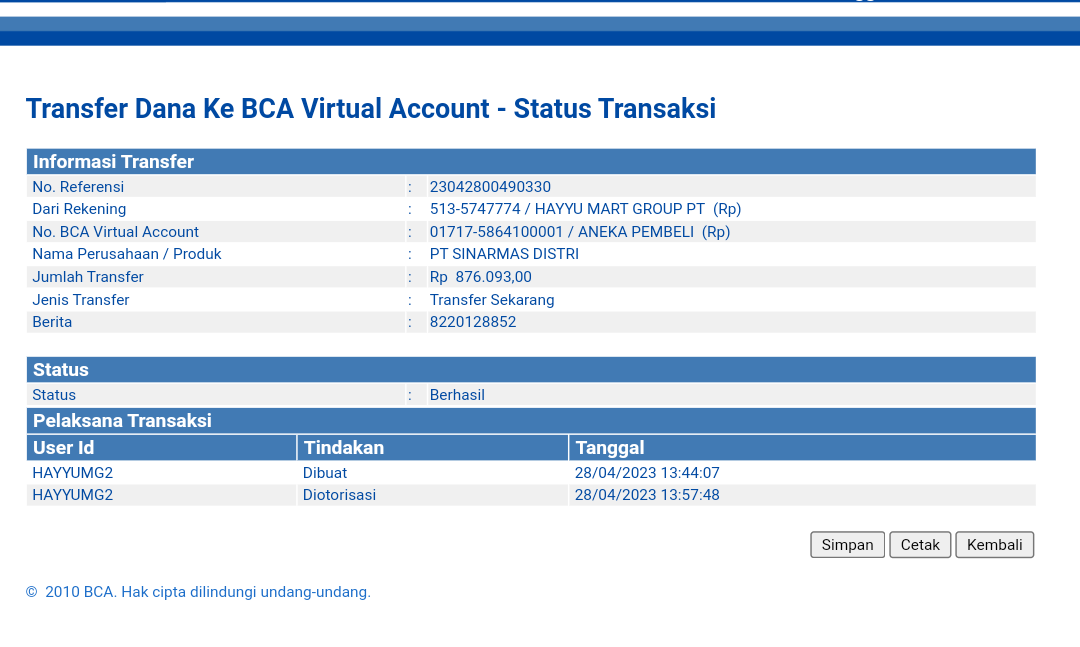Select the Diotorisasi action cell

(x=340, y=495)
